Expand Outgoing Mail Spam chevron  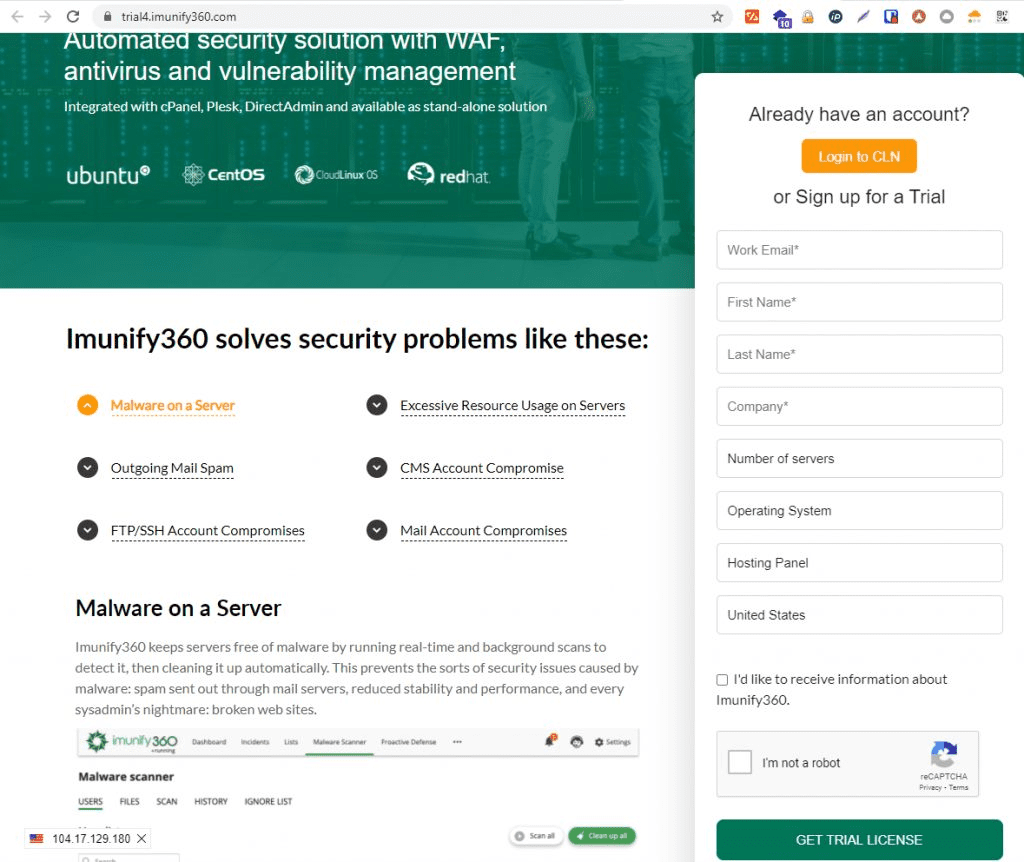[88, 468]
